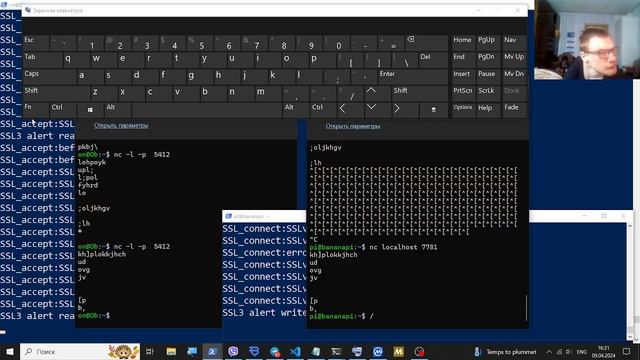The height and width of the screenshot is (360, 640).
Task: Toggle the Fn key on on-screen keyboard
Action: [x=36, y=110]
